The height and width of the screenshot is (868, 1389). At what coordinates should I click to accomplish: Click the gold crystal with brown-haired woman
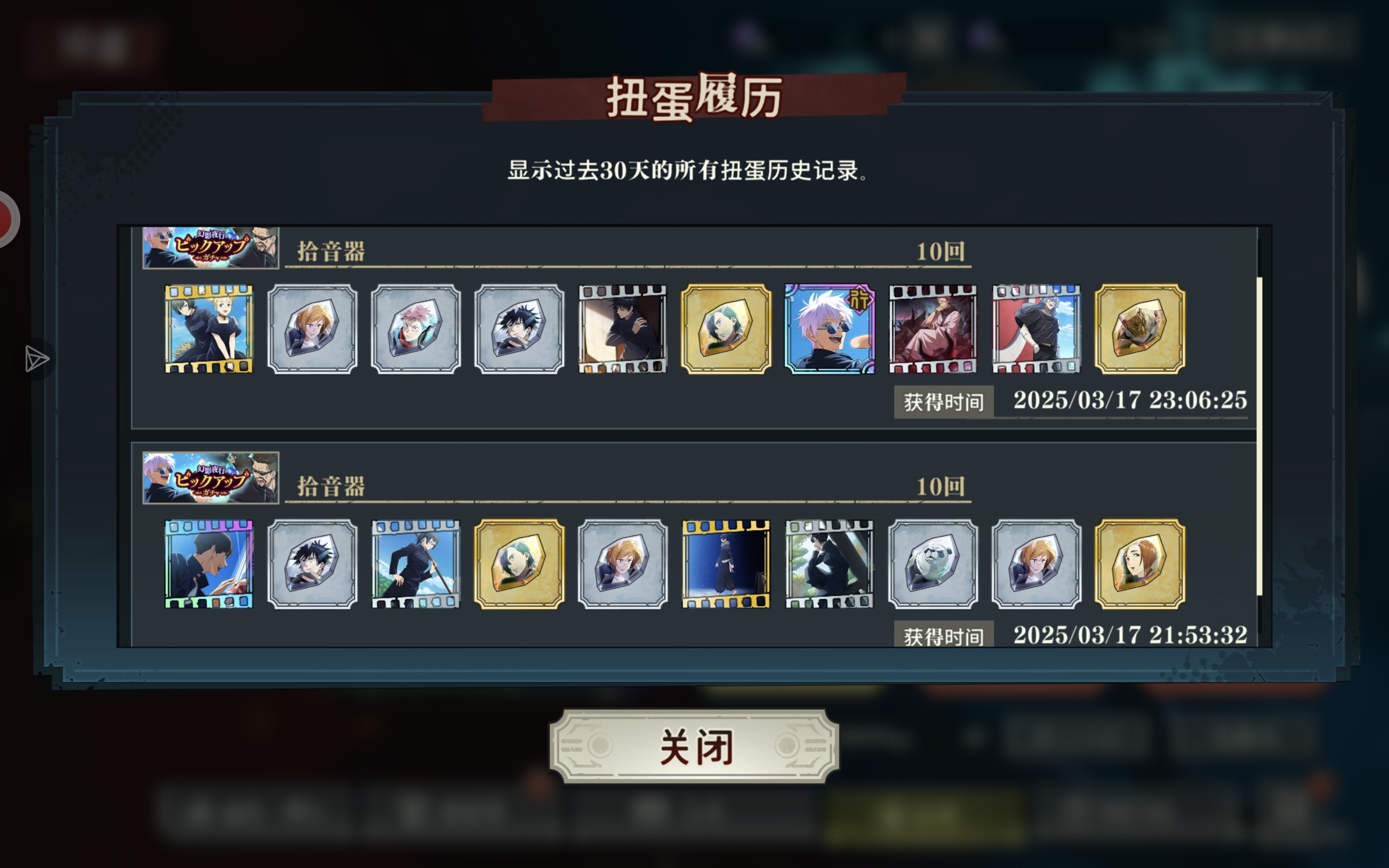tap(1140, 564)
